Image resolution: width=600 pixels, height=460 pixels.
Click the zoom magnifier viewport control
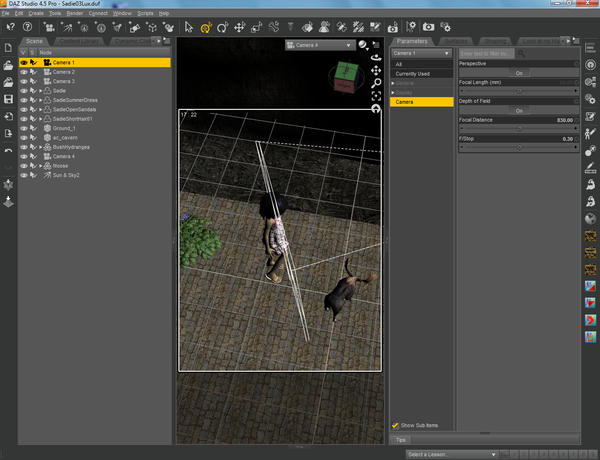(x=375, y=83)
